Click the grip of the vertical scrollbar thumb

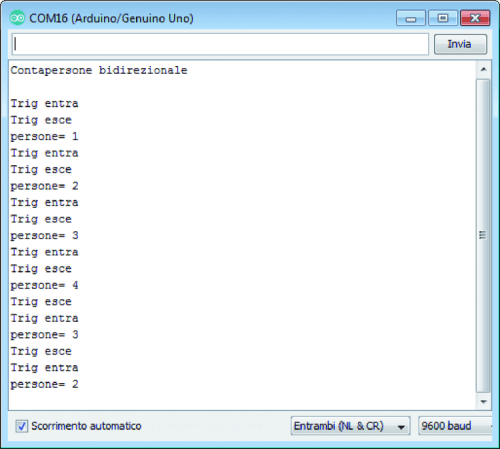[482, 235]
